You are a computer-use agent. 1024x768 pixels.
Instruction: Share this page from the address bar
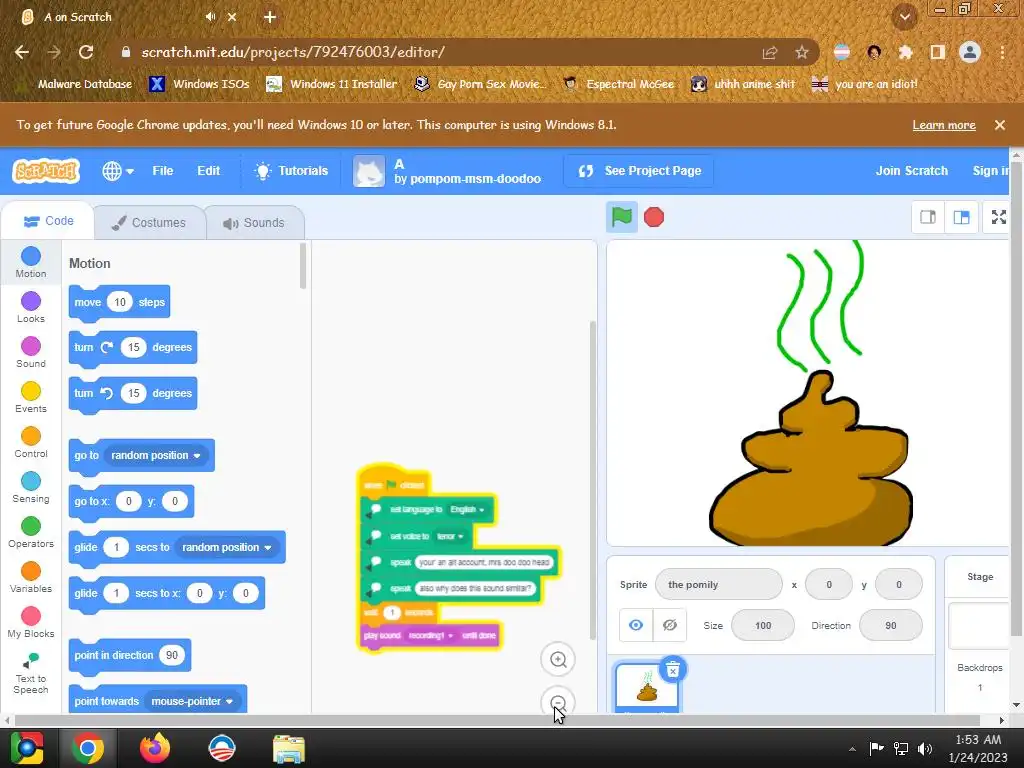[770, 52]
